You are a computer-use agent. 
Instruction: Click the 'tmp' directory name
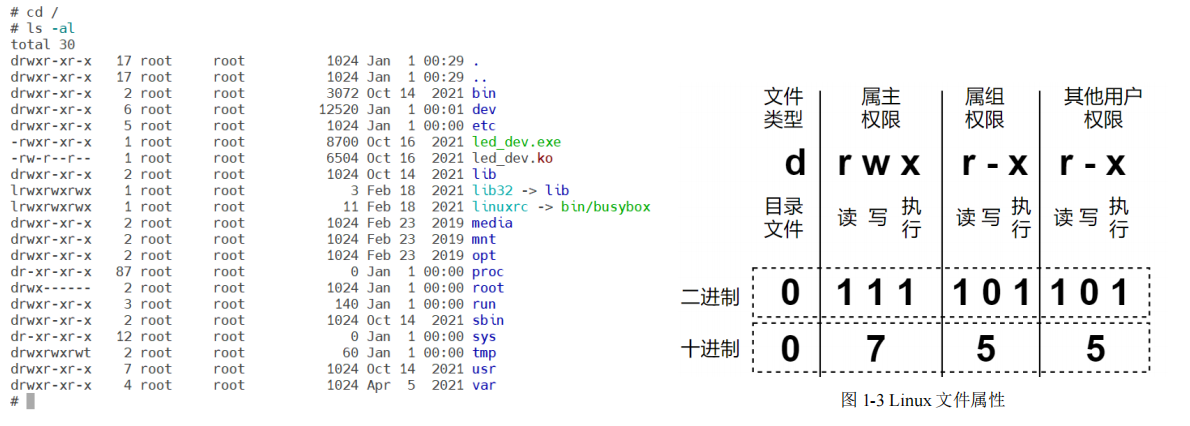[483, 353]
